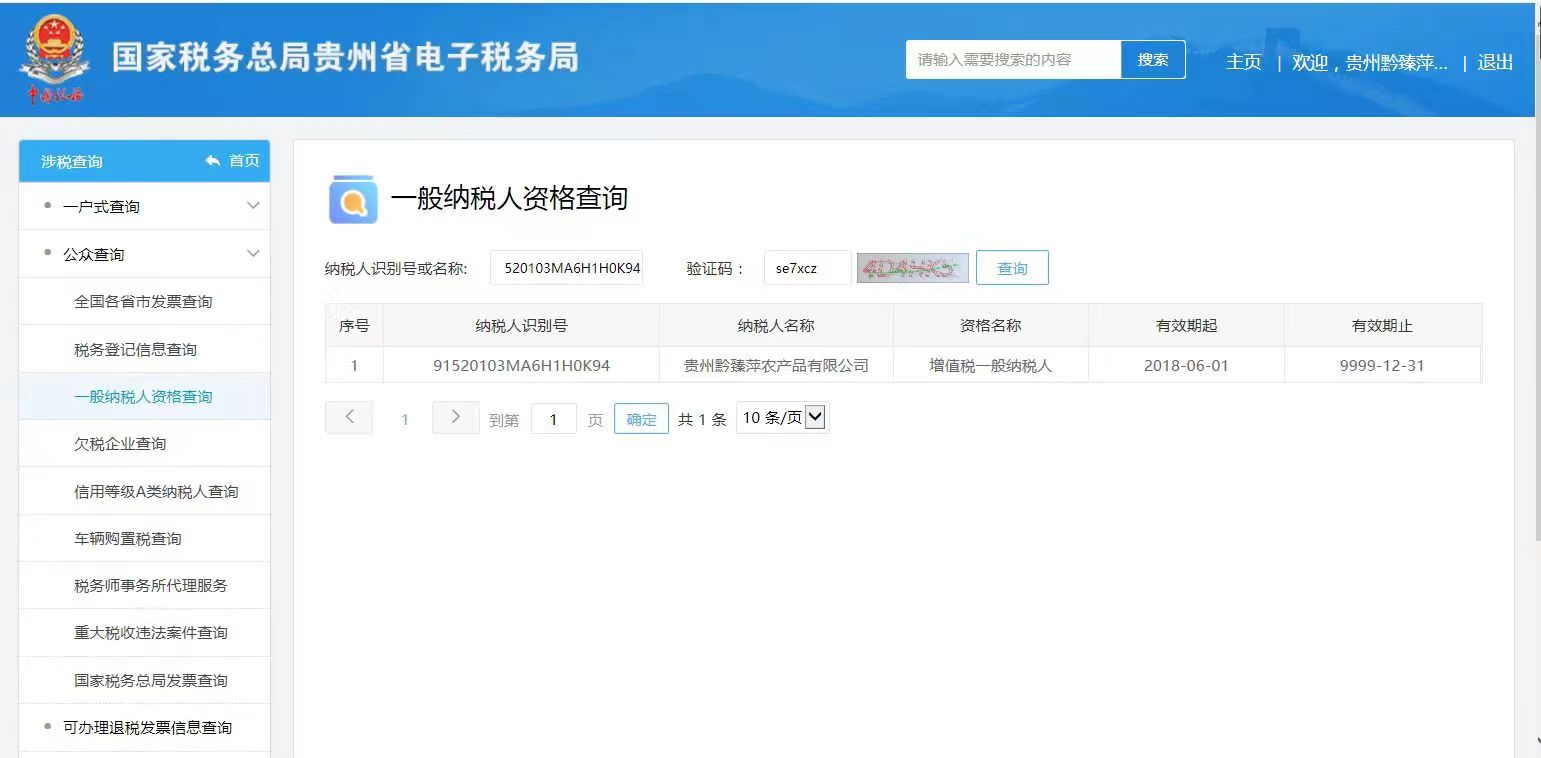Click the 一般纳税人资格查询 page icon

(x=353, y=199)
